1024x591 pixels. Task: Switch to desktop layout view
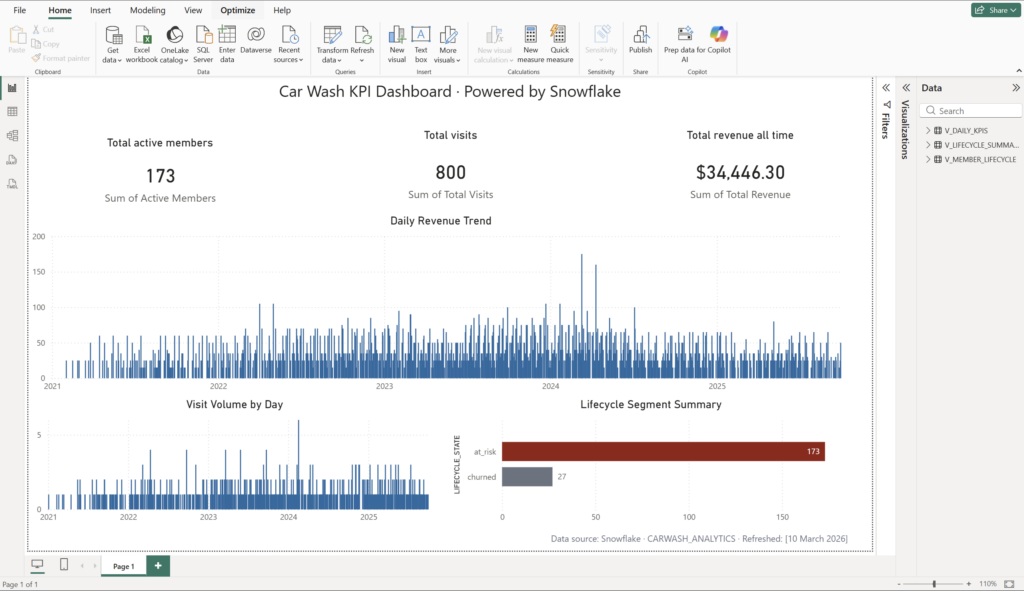pos(38,565)
